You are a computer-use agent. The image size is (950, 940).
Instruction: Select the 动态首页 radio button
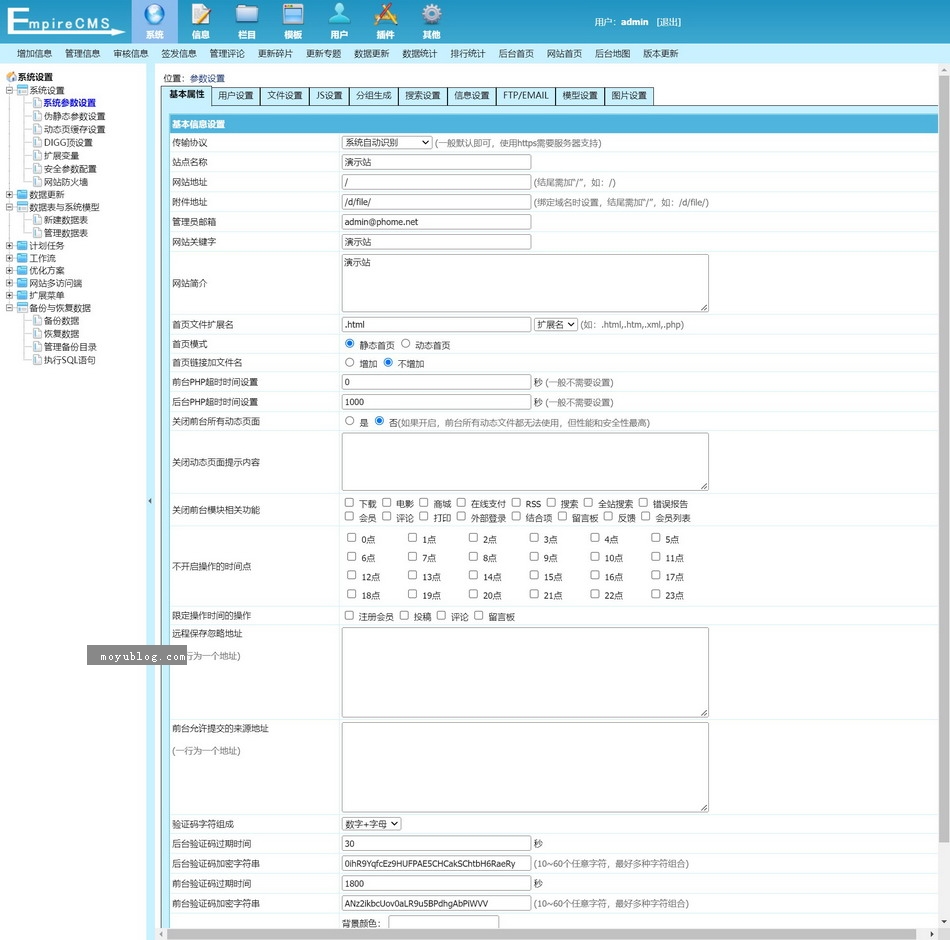point(405,344)
